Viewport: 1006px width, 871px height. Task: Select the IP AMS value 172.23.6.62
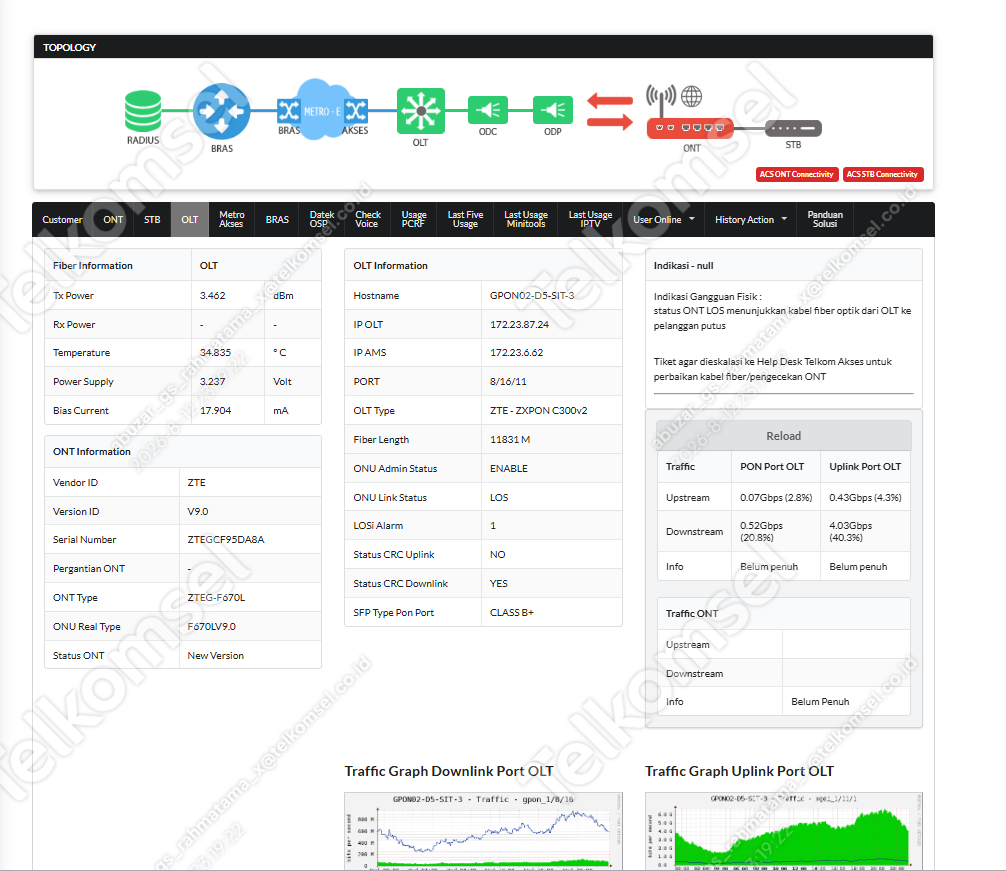point(516,353)
